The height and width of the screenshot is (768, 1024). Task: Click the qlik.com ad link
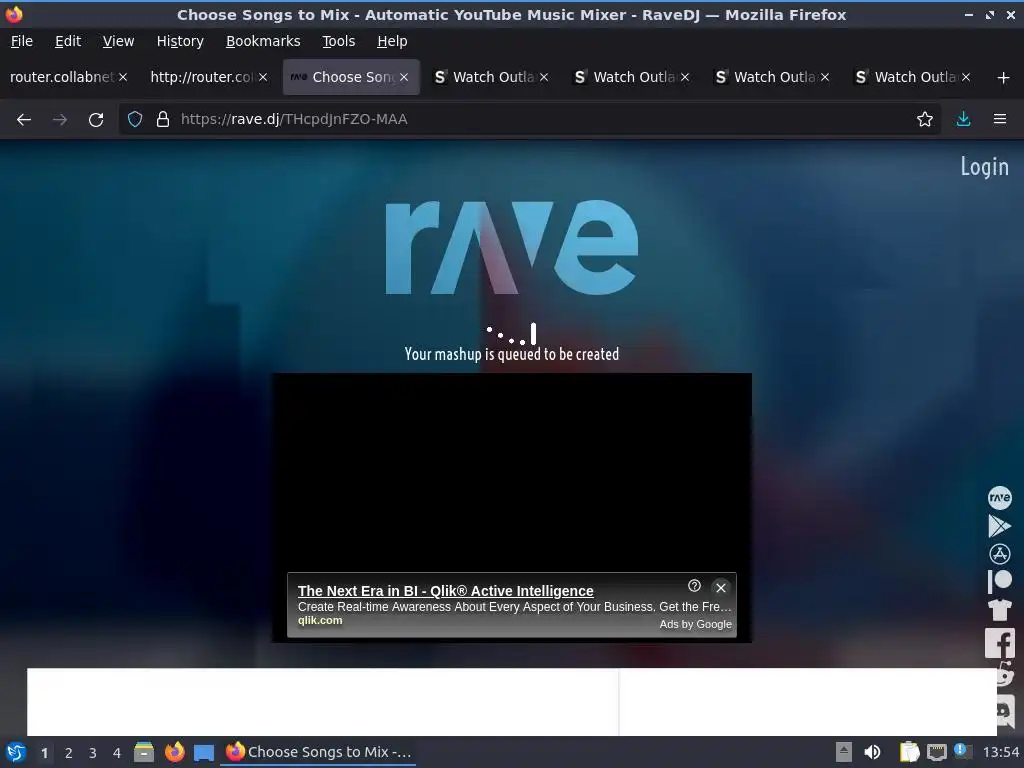[320, 620]
